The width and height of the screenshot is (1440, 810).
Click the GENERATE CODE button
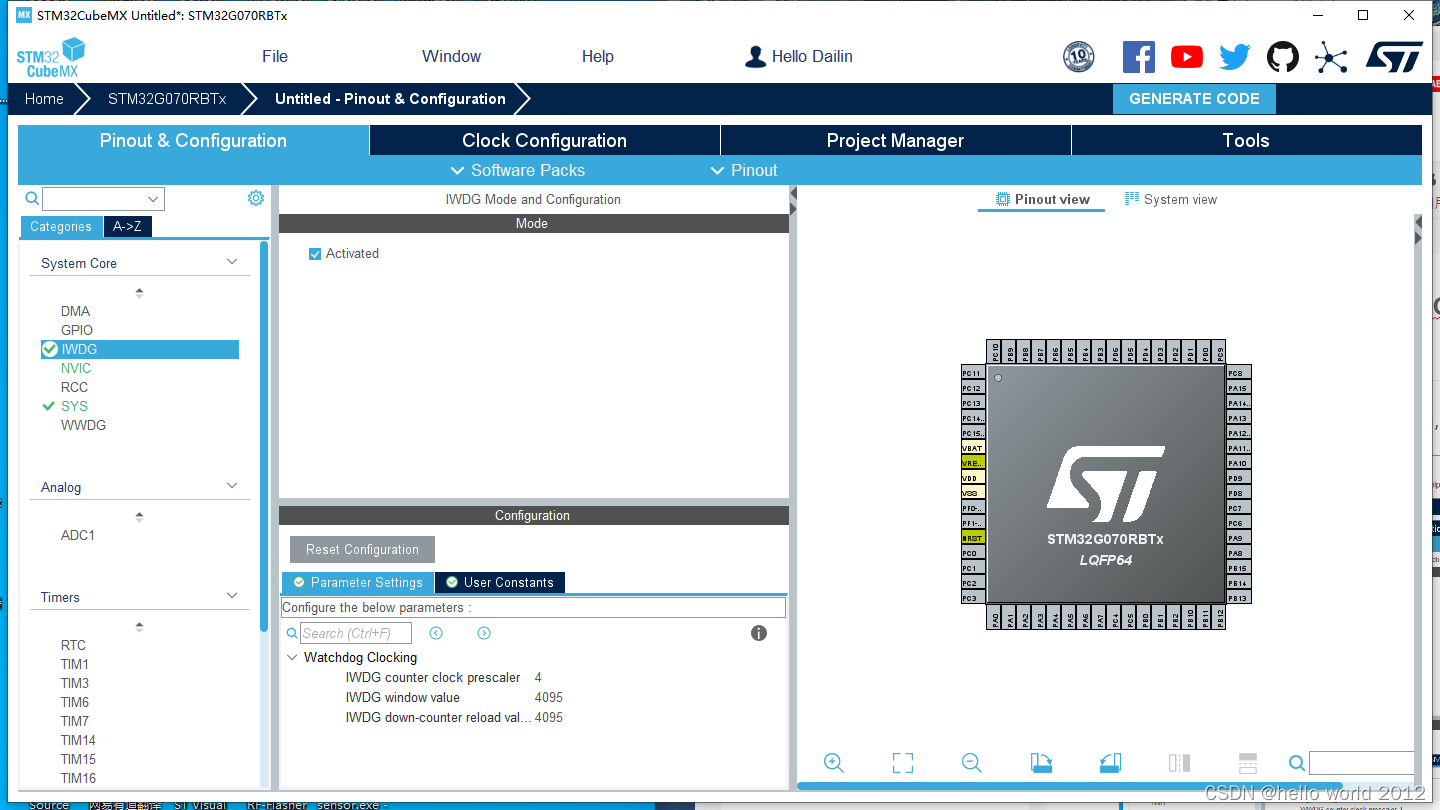pos(1194,99)
